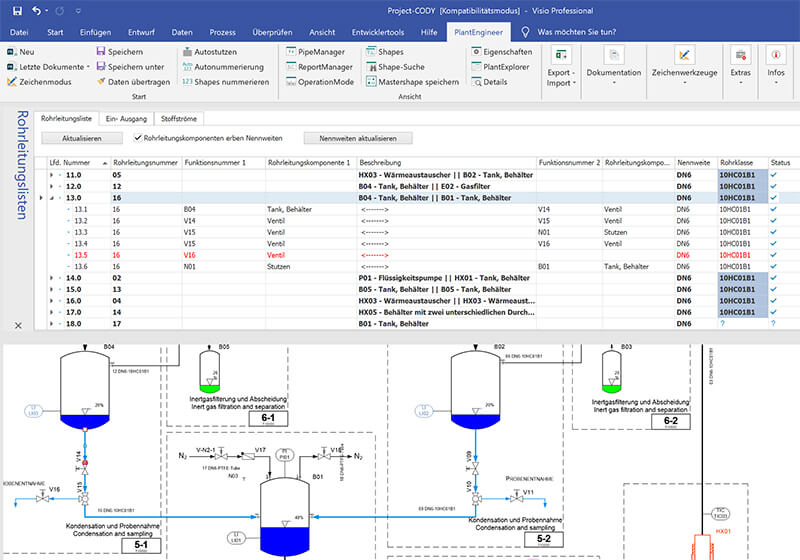Open the PipeManager tool
The image size is (800, 560).
[315, 52]
